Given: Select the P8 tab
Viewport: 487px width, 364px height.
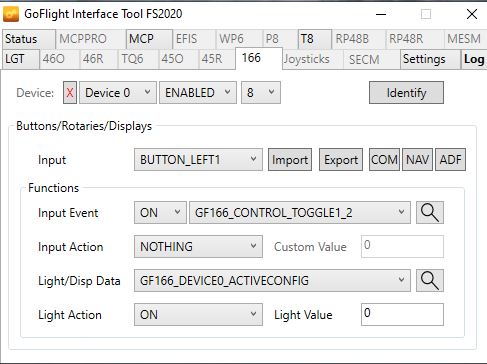Looking at the screenshot, I should [280, 39].
